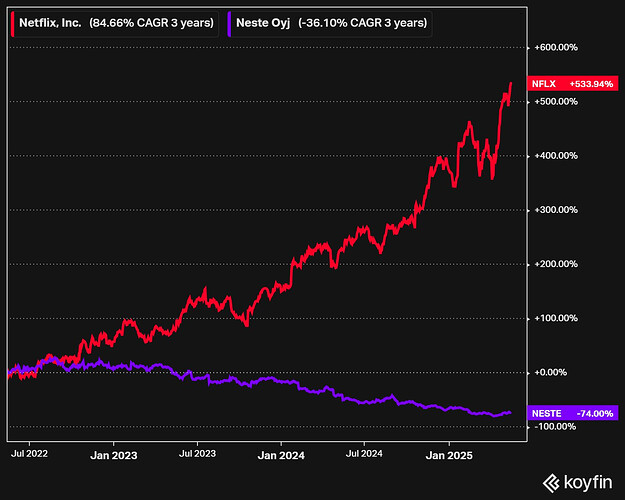Image resolution: width=625 pixels, height=500 pixels.
Task: Click the Jan 2023 date label
Action: (x=114, y=455)
